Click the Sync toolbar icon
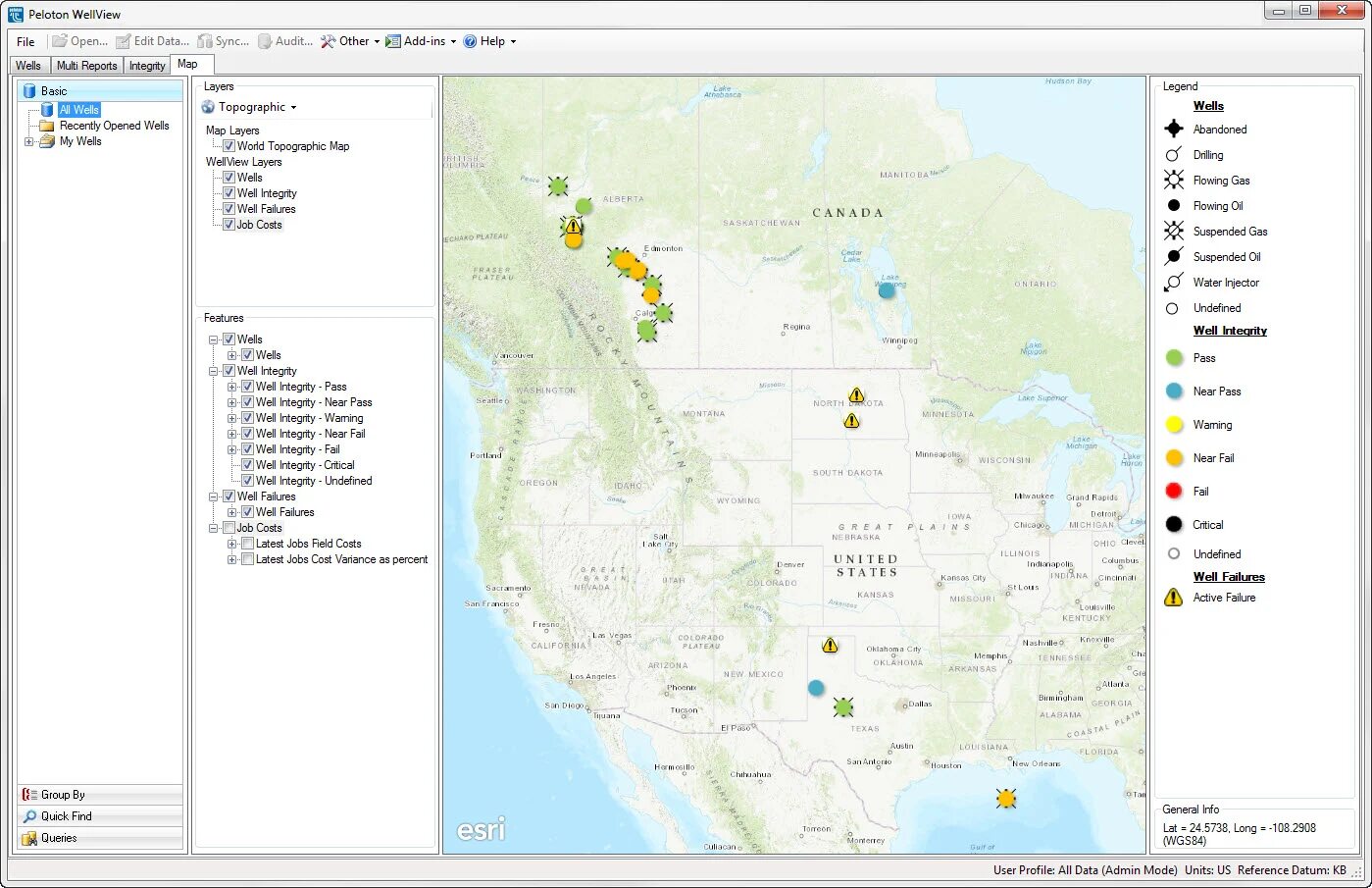The width and height of the screenshot is (1372, 888). 205,41
